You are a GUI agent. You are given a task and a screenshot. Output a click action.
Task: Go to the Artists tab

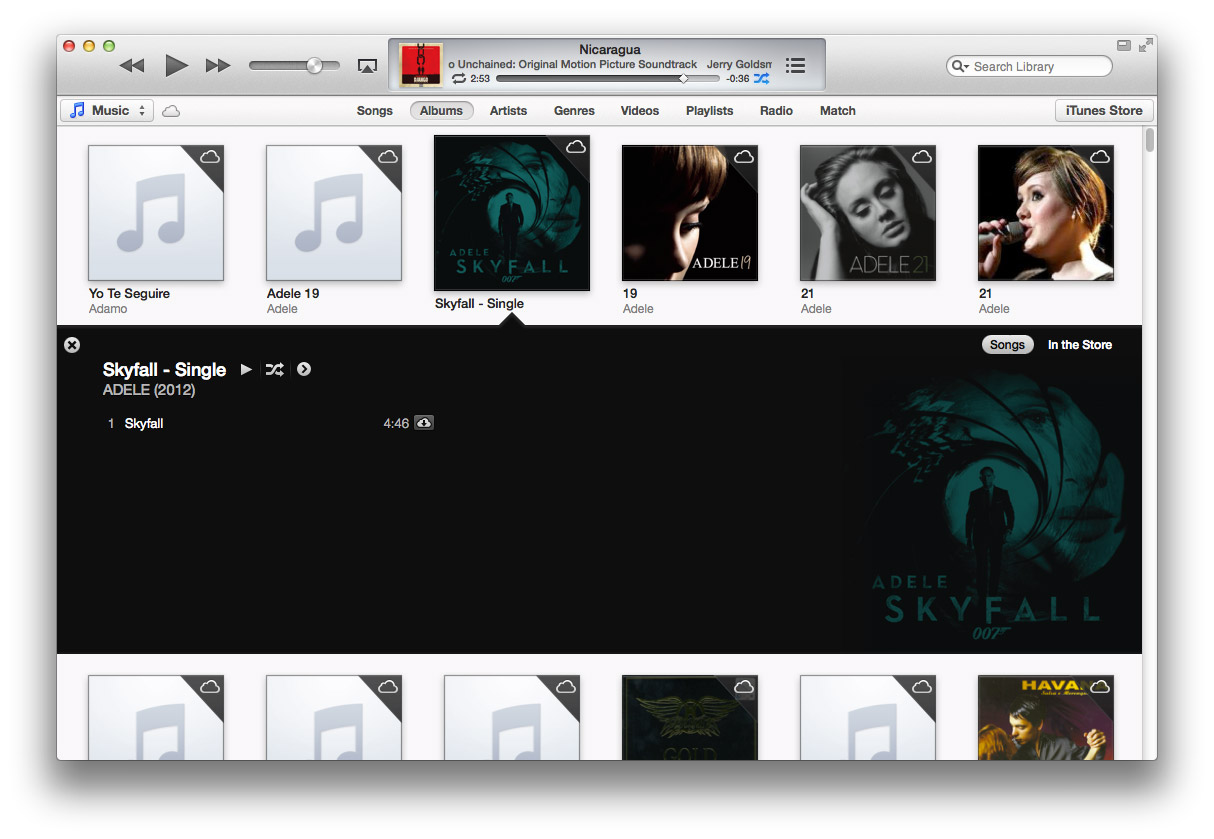(x=508, y=111)
